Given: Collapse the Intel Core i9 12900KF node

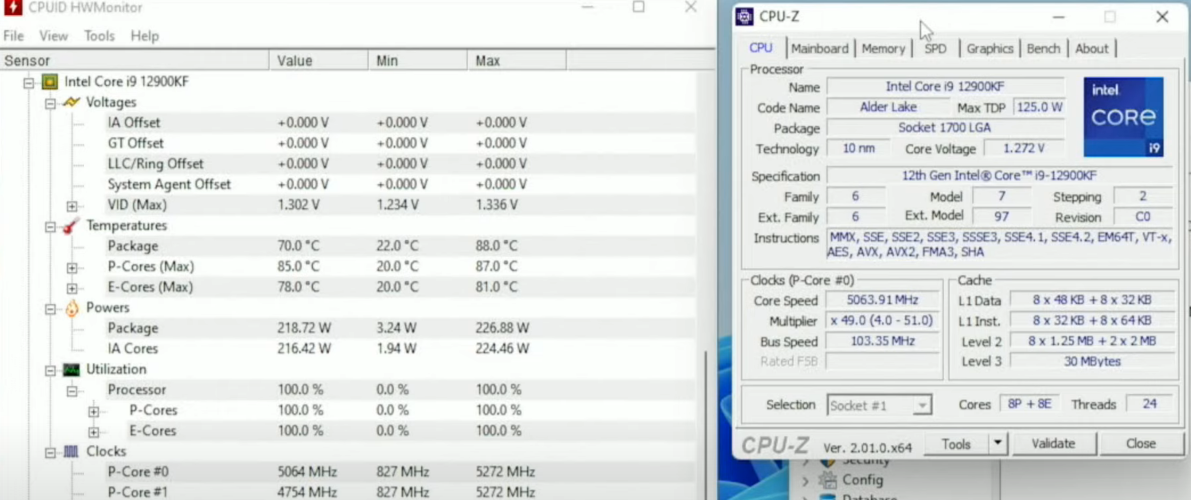Looking at the screenshot, I should [x=29, y=82].
